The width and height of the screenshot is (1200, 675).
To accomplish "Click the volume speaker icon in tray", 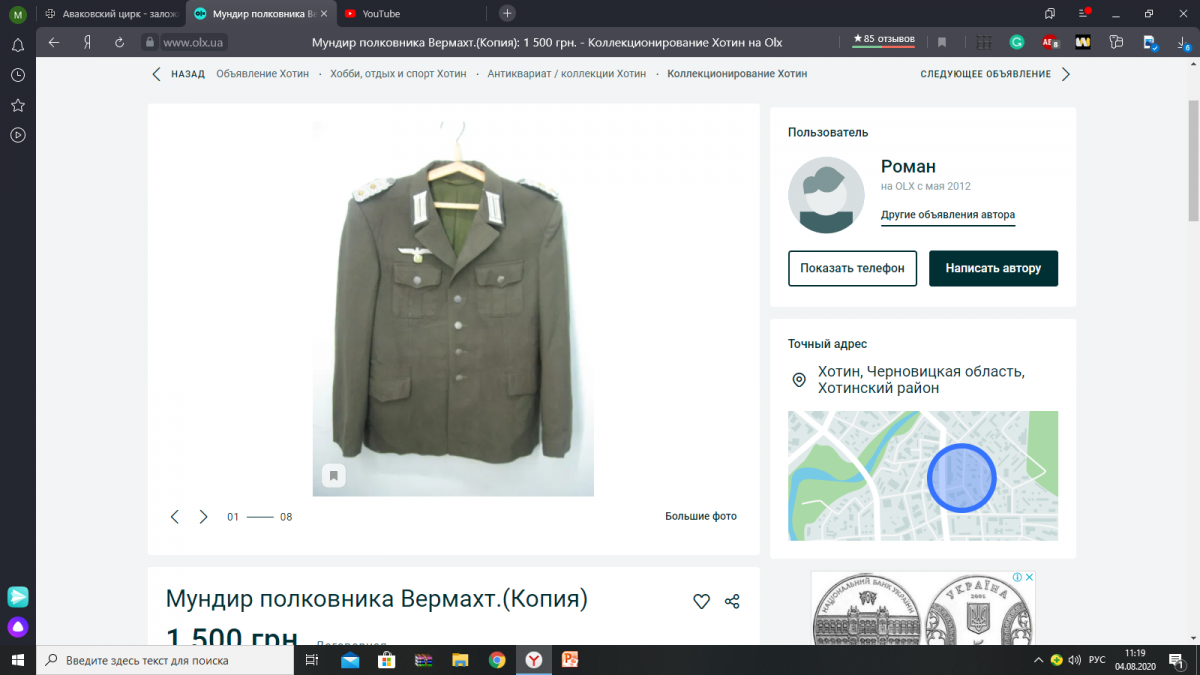I will tap(1074, 660).
